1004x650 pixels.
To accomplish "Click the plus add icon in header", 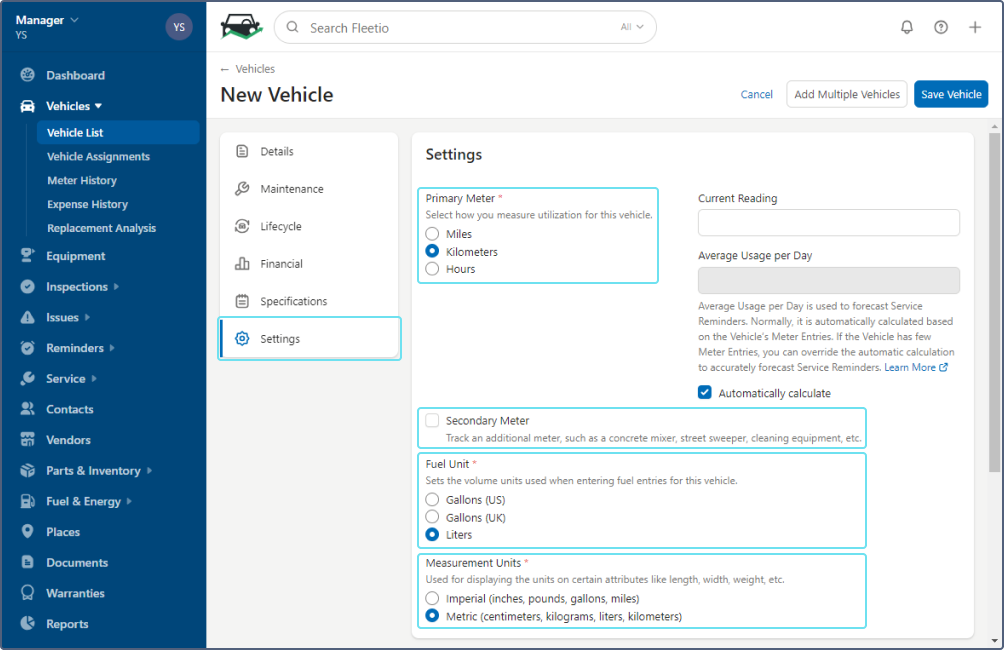I will [975, 27].
